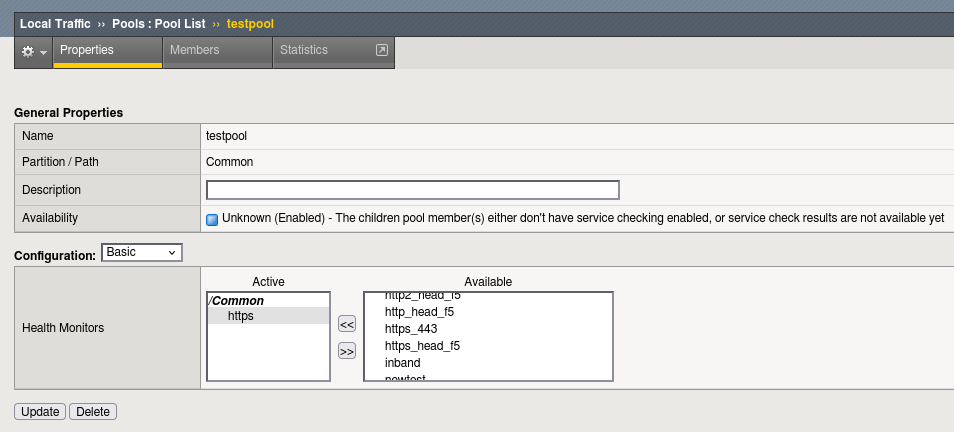Click Pools : Pool List breadcrumb
The width and height of the screenshot is (954, 432).
(158, 24)
